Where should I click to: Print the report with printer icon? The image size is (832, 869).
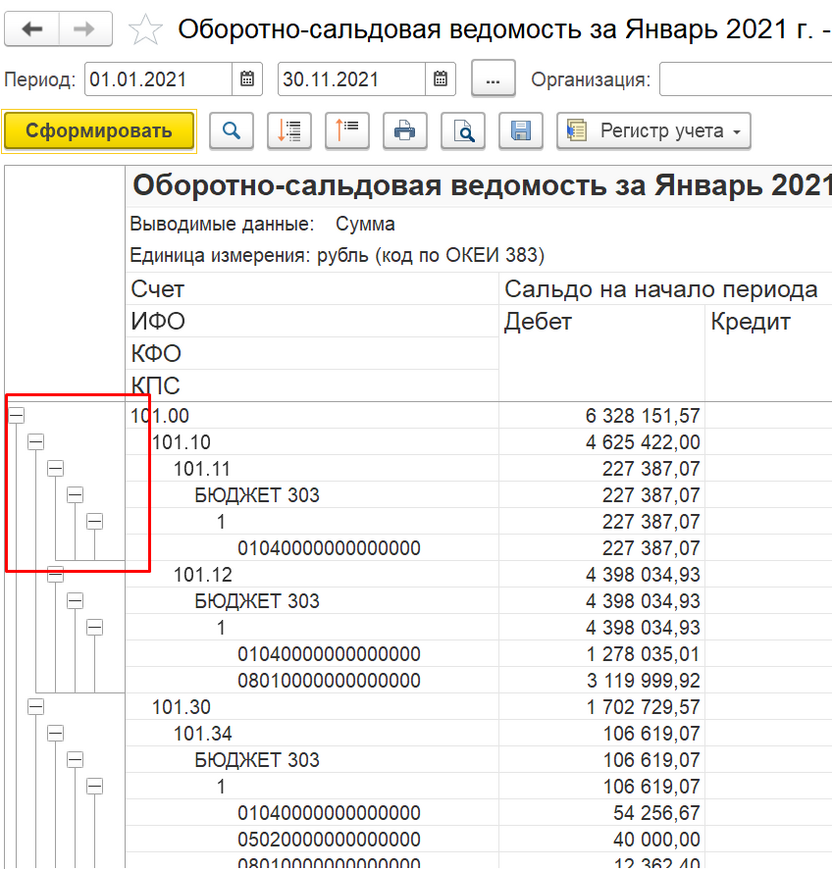coord(405,131)
